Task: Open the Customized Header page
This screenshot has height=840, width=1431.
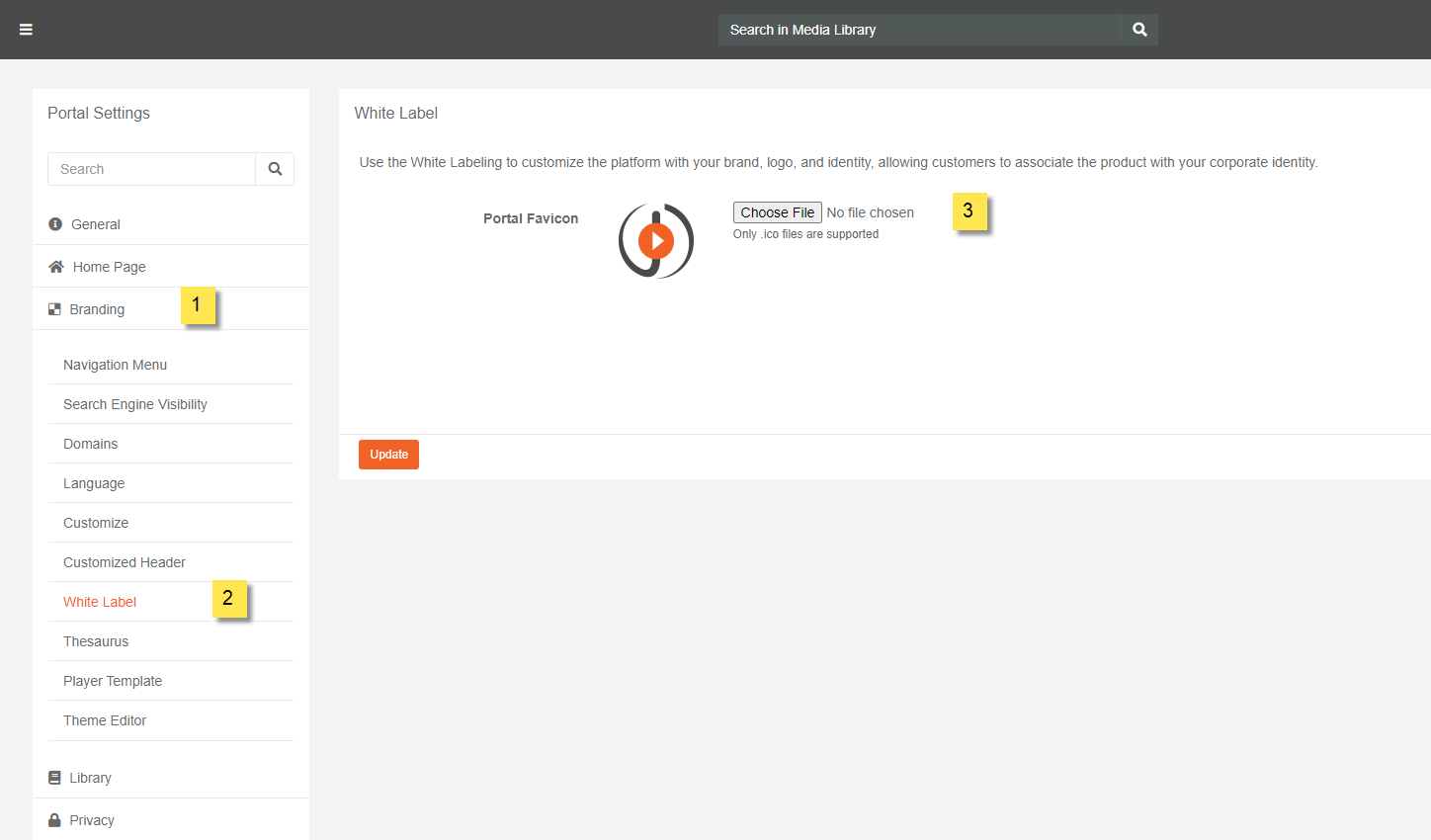Action: click(x=124, y=561)
